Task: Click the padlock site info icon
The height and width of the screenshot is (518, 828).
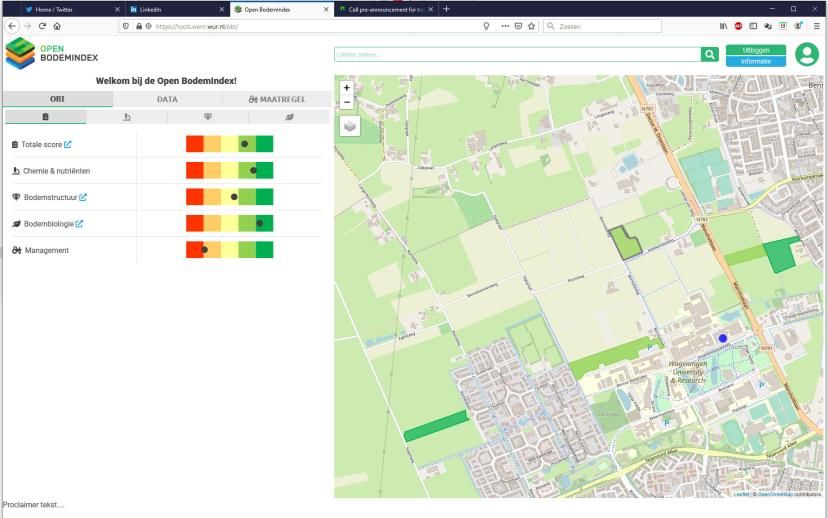Action: [x=139, y=26]
